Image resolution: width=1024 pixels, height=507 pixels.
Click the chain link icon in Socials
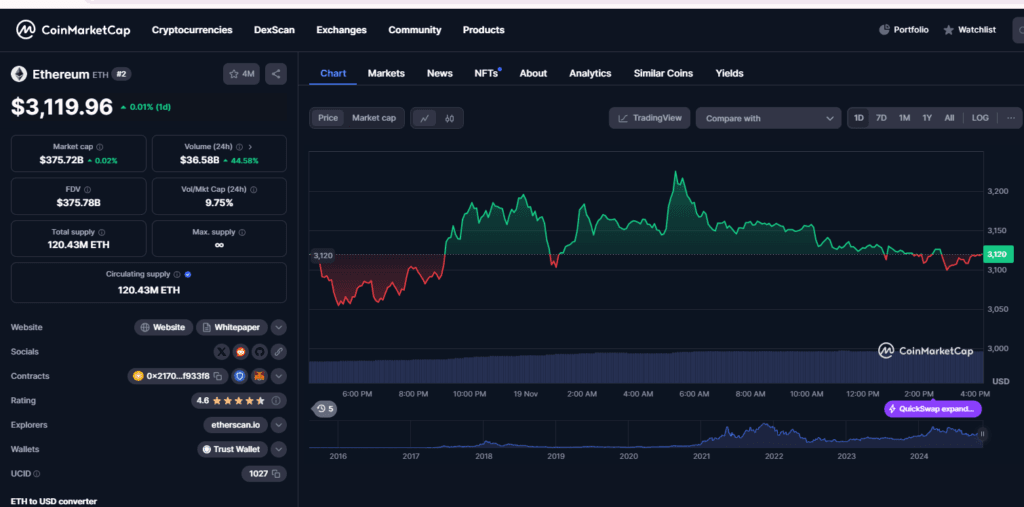click(x=278, y=352)
